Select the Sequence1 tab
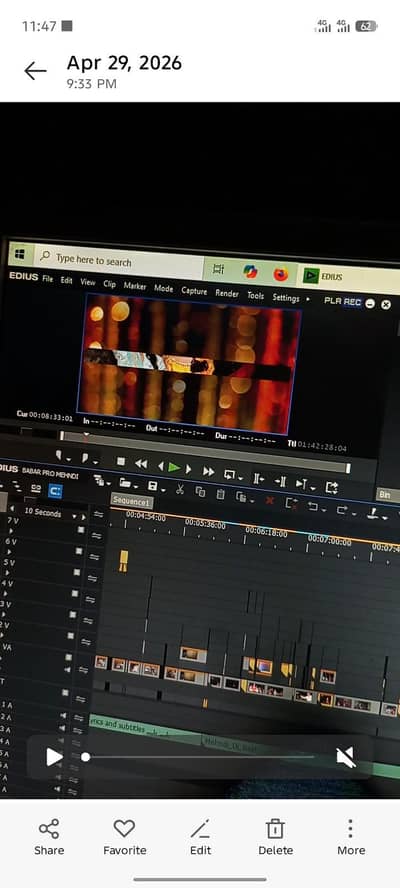 (x=131, y=502)
